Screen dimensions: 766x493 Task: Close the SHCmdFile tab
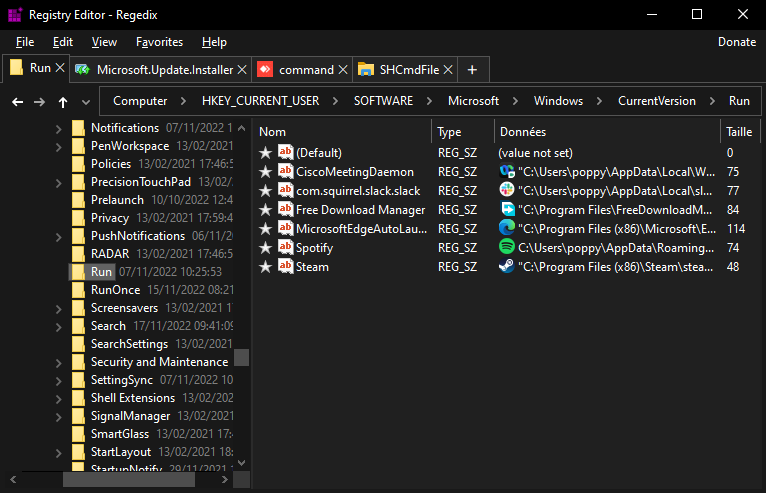point(448,70)
